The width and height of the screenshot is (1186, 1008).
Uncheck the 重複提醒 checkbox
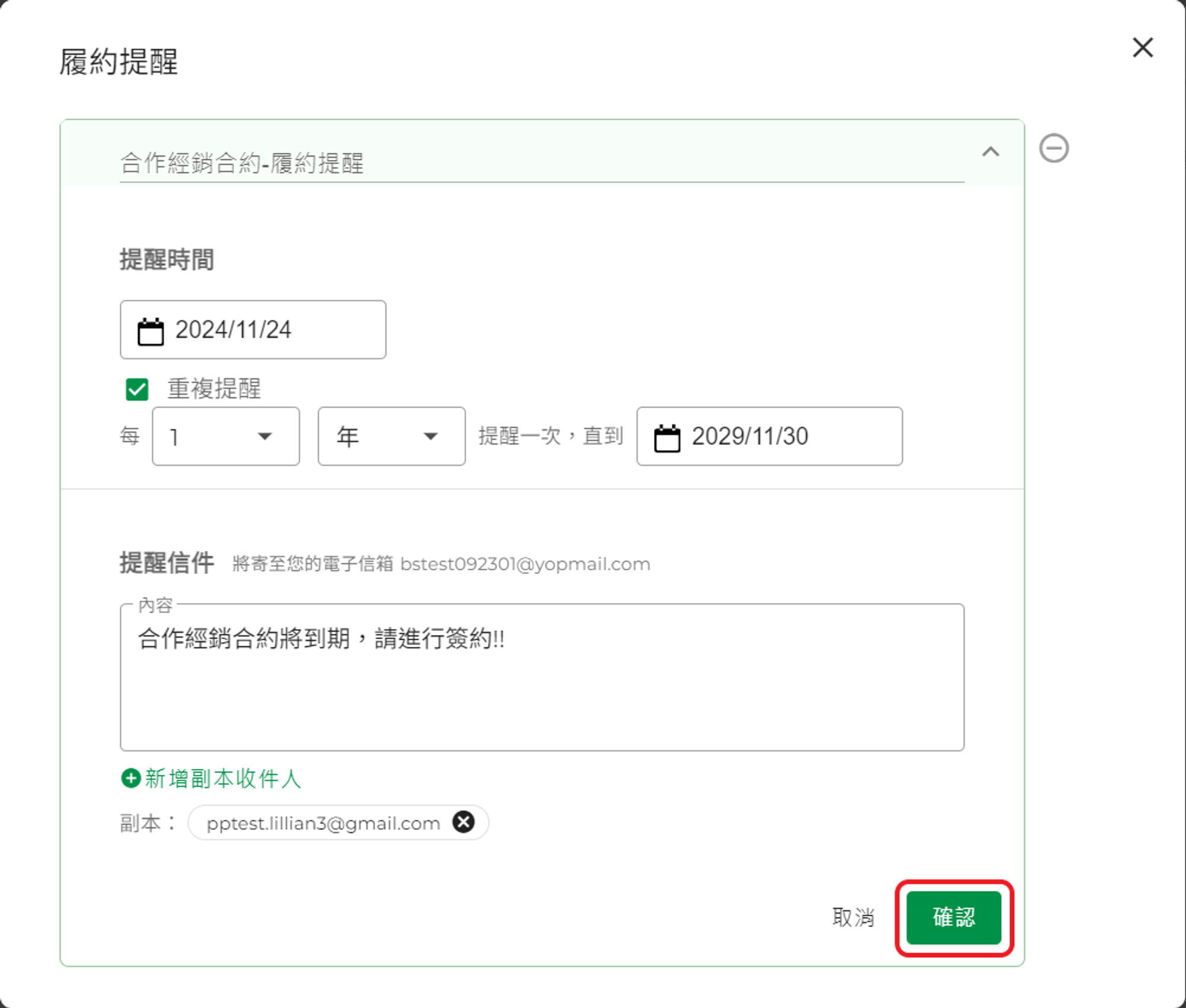click(137, 390)
